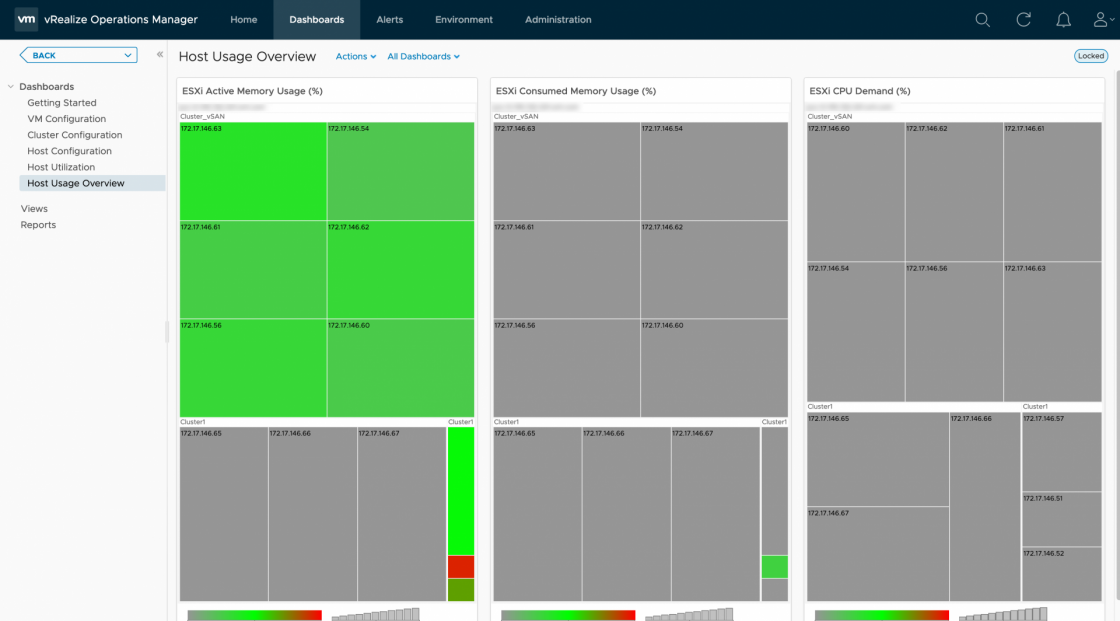This screenshot has width=1120, height=621.
Task: Go to the Environment tab
Action: [464, 20]
